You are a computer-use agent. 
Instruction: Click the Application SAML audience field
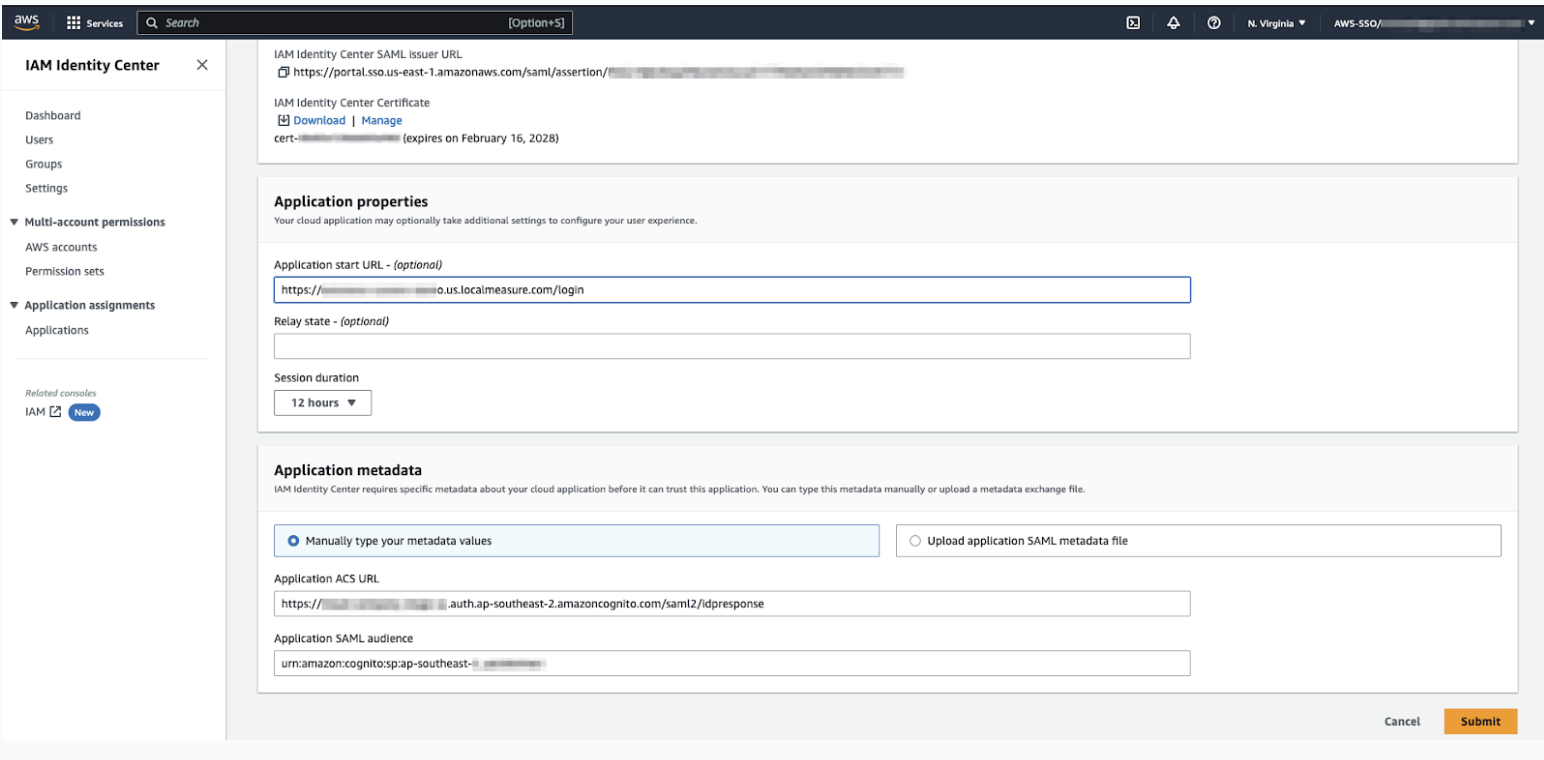[732, 663]
